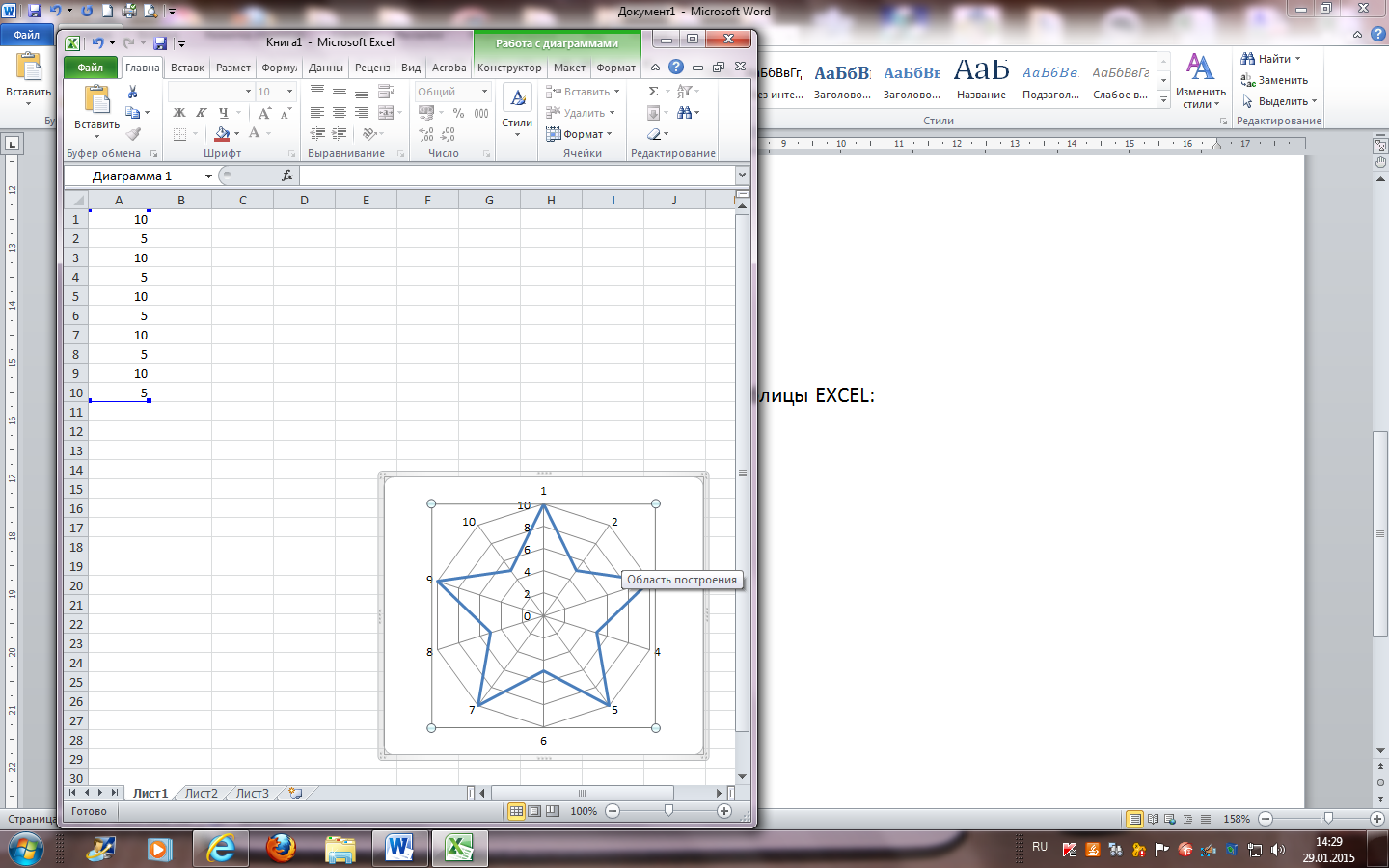Screen dimensions: 1389x868
Task: Increase font size with large A icon
Action: [x=264, y=113]
